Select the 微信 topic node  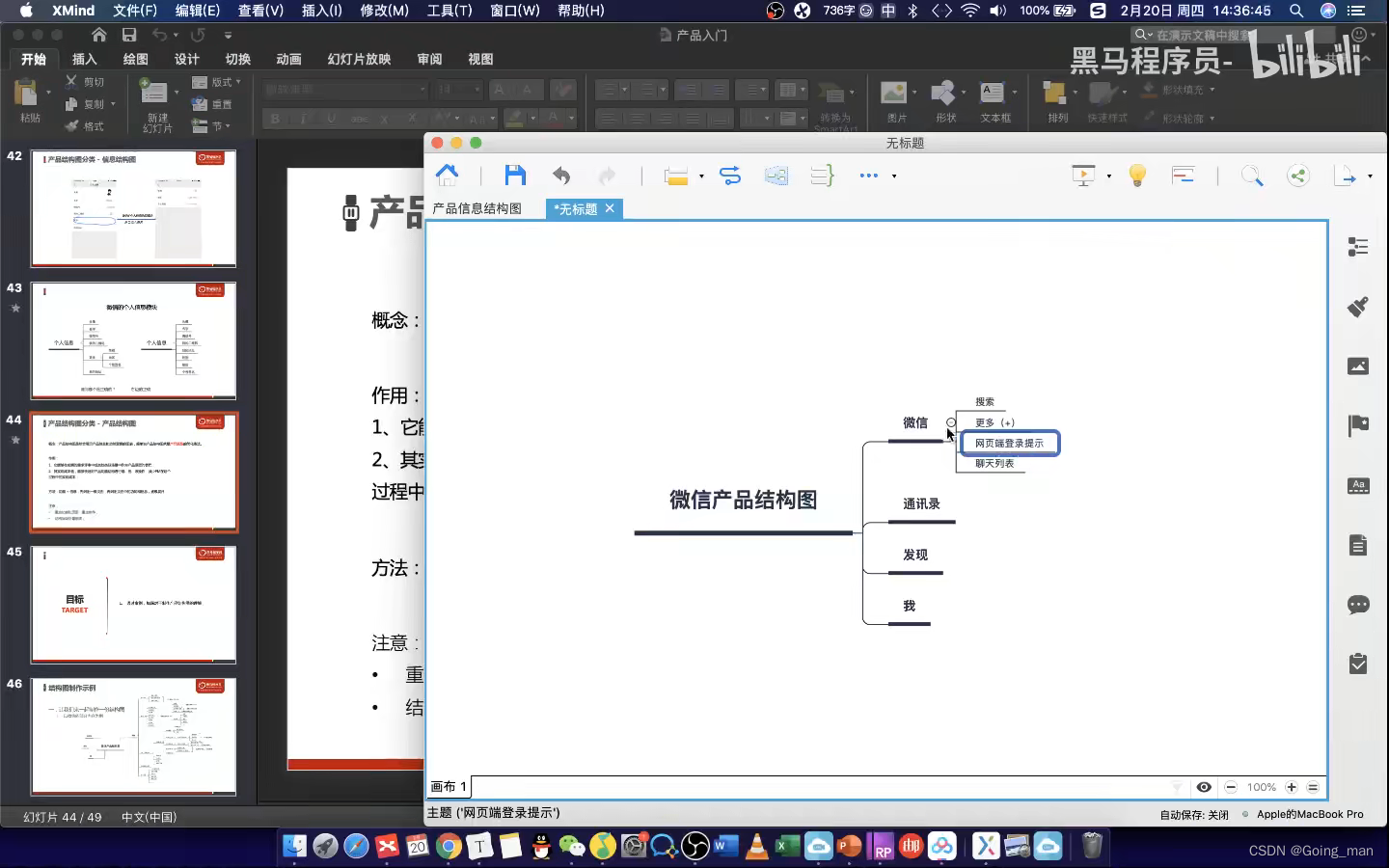pyautogui.click(x=915, y=422)
